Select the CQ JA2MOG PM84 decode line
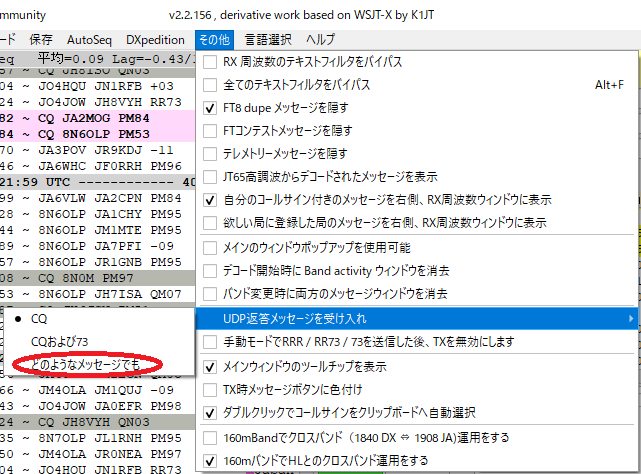Image resolution: width=641 pixels, height=474 pixels. tap(97, 118)
